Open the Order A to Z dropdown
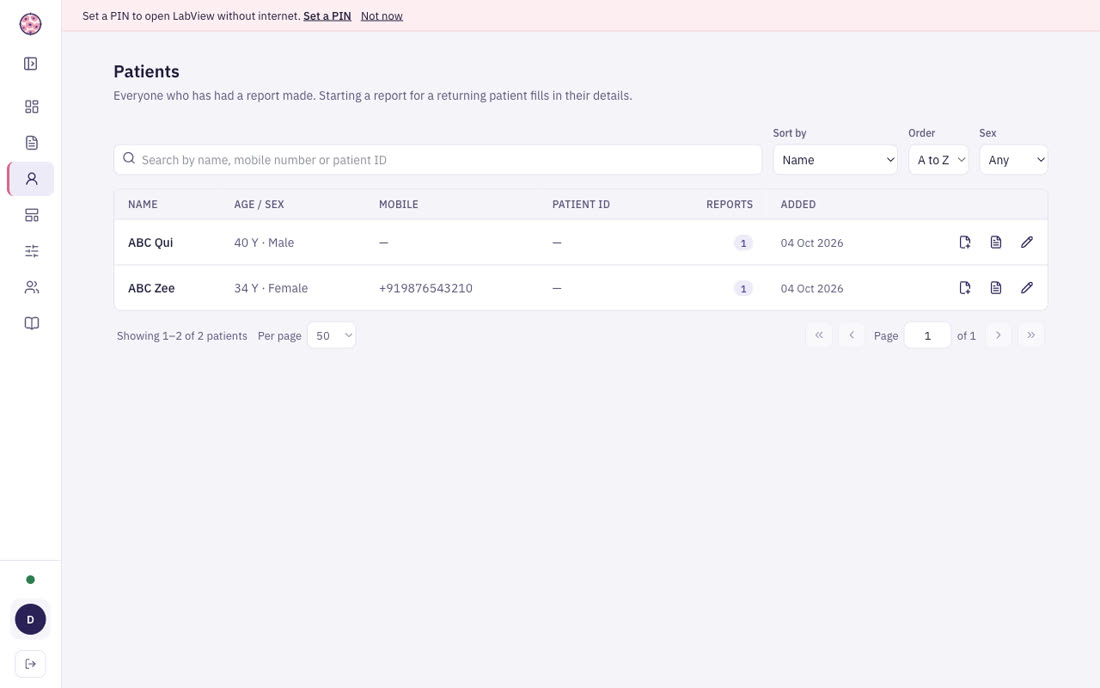This screenshot has height=688, width=1100. pos(939,160)
